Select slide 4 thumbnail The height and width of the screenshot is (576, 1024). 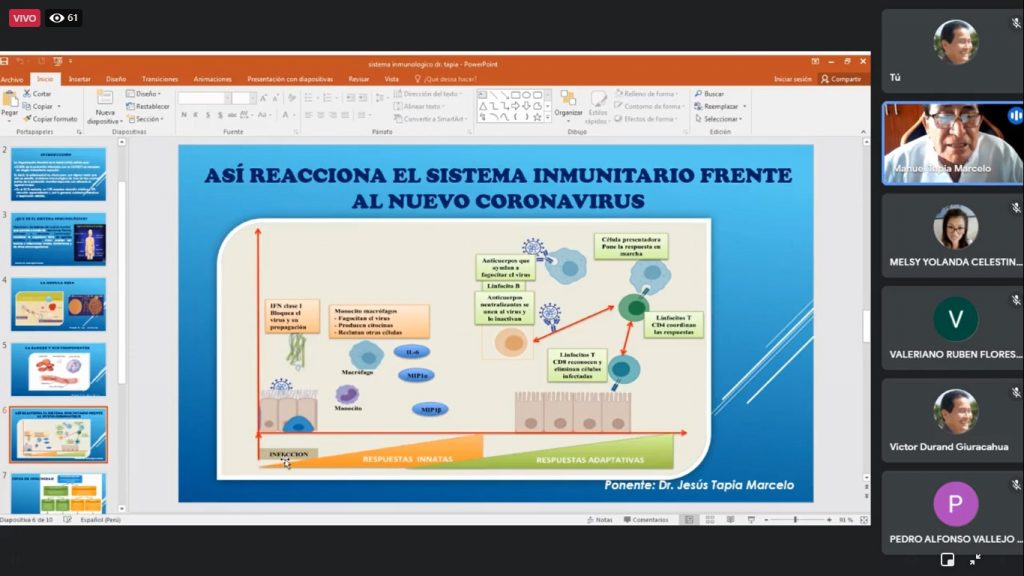(58, 304)
